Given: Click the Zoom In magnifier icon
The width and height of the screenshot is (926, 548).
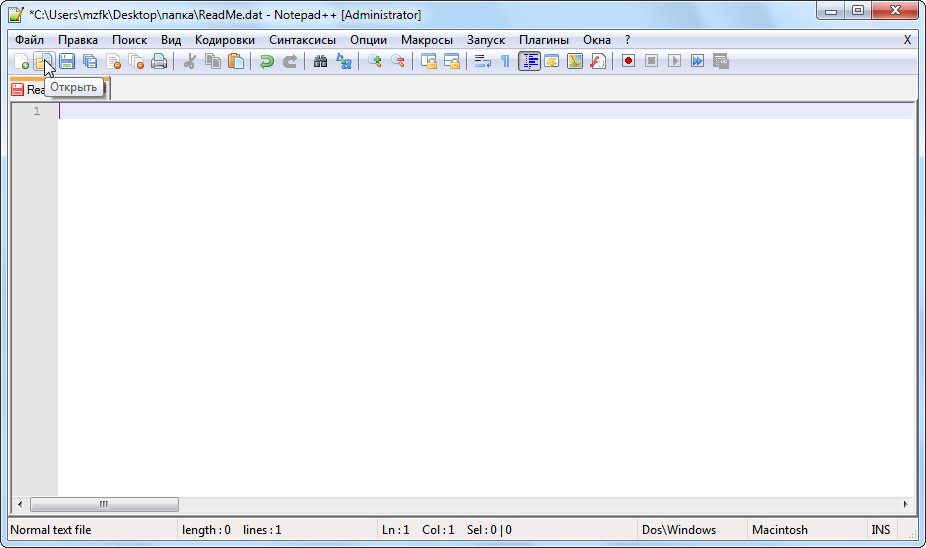Looking at the screenshot, I should click(375, 62).
